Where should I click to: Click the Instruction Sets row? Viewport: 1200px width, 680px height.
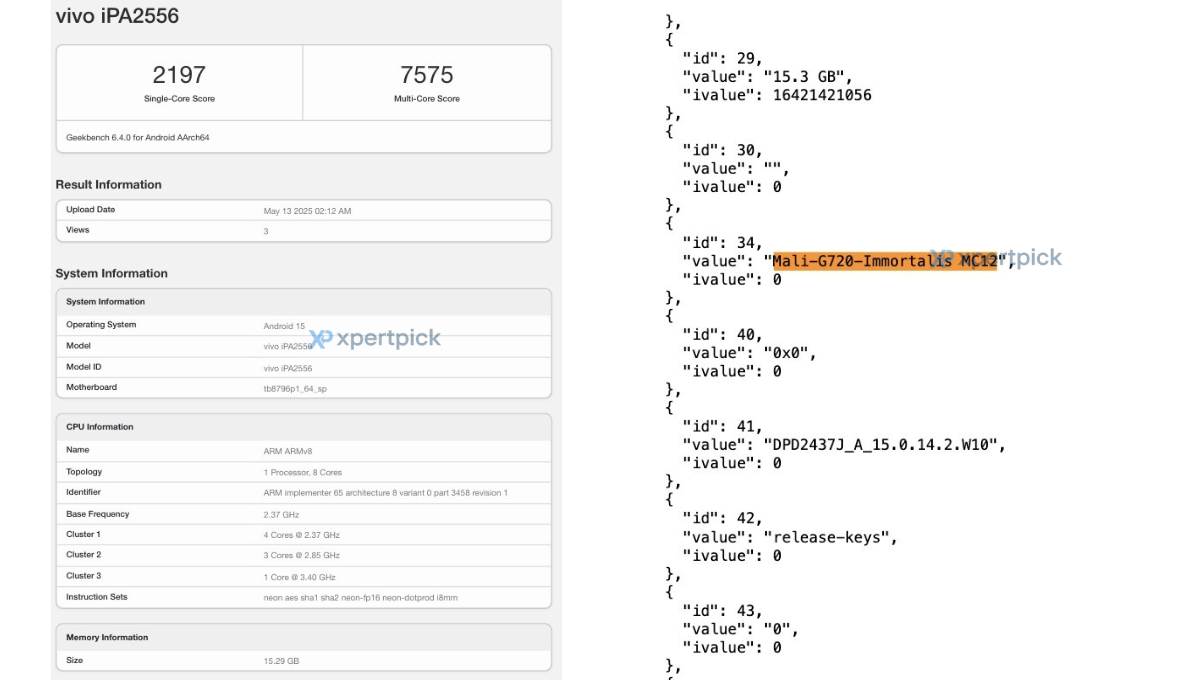click(x=303, y=597)
